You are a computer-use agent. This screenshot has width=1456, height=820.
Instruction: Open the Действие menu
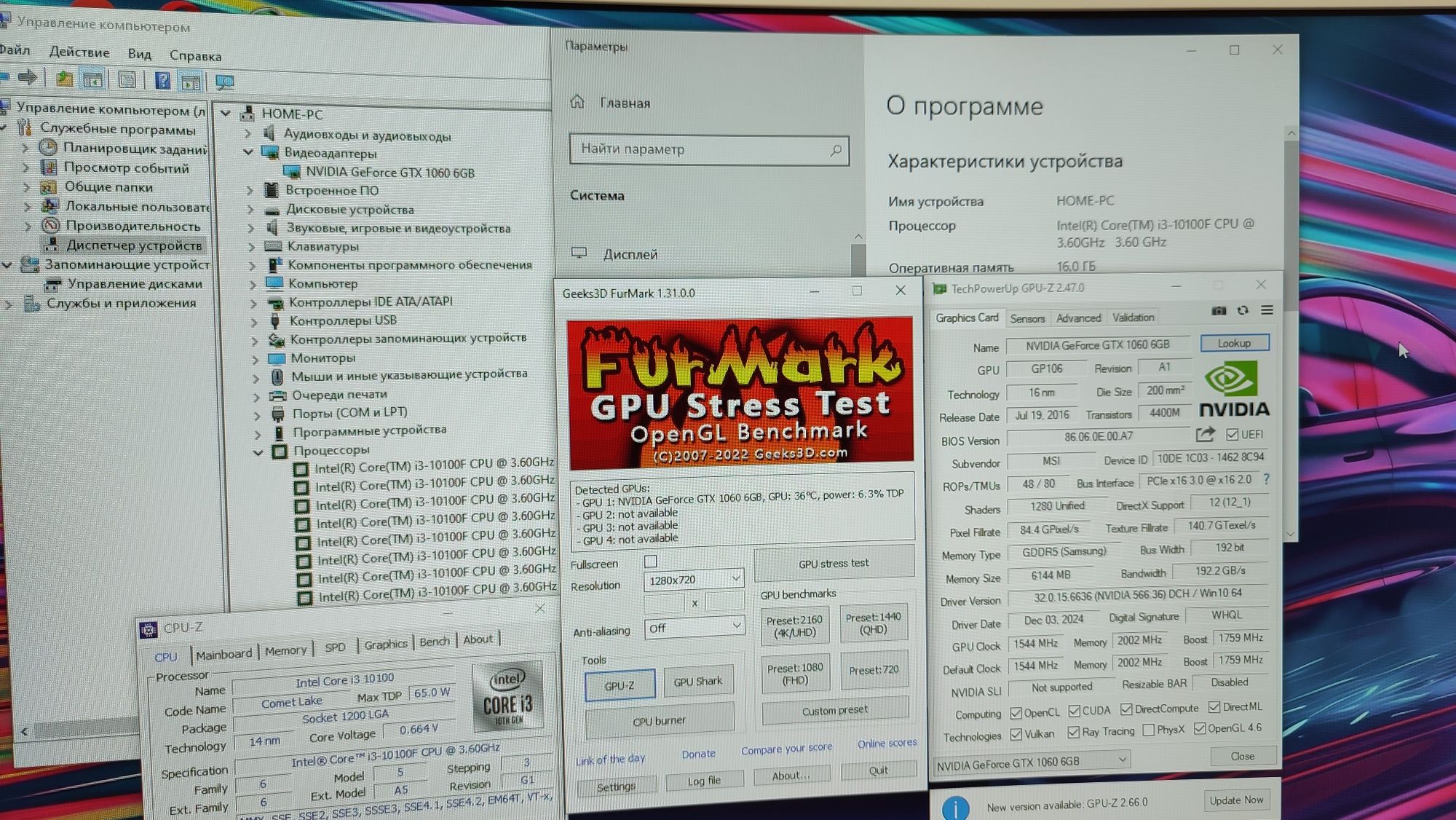(x=79, y=52)
